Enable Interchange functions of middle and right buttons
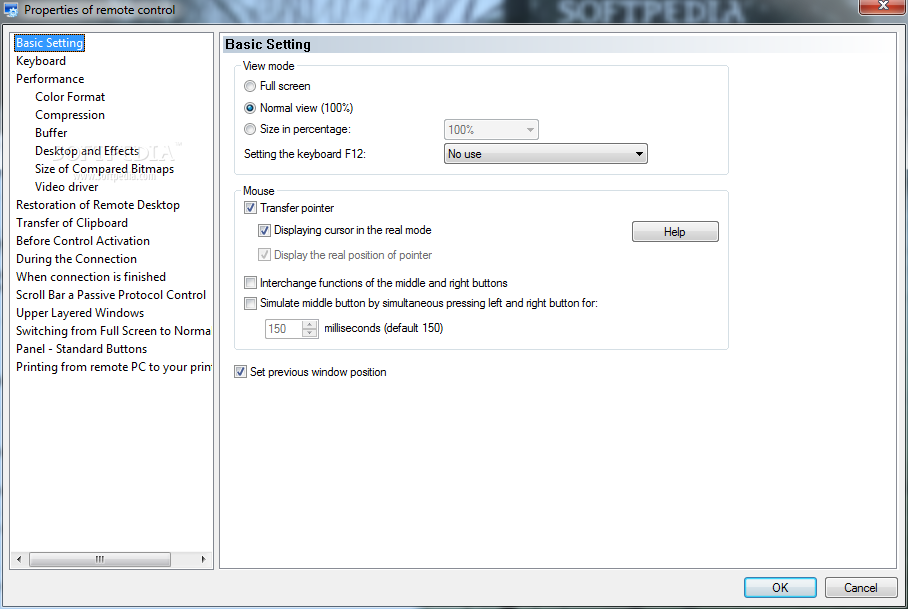The image size is (908, 609). pyautogui.click(x=250, y=283)
